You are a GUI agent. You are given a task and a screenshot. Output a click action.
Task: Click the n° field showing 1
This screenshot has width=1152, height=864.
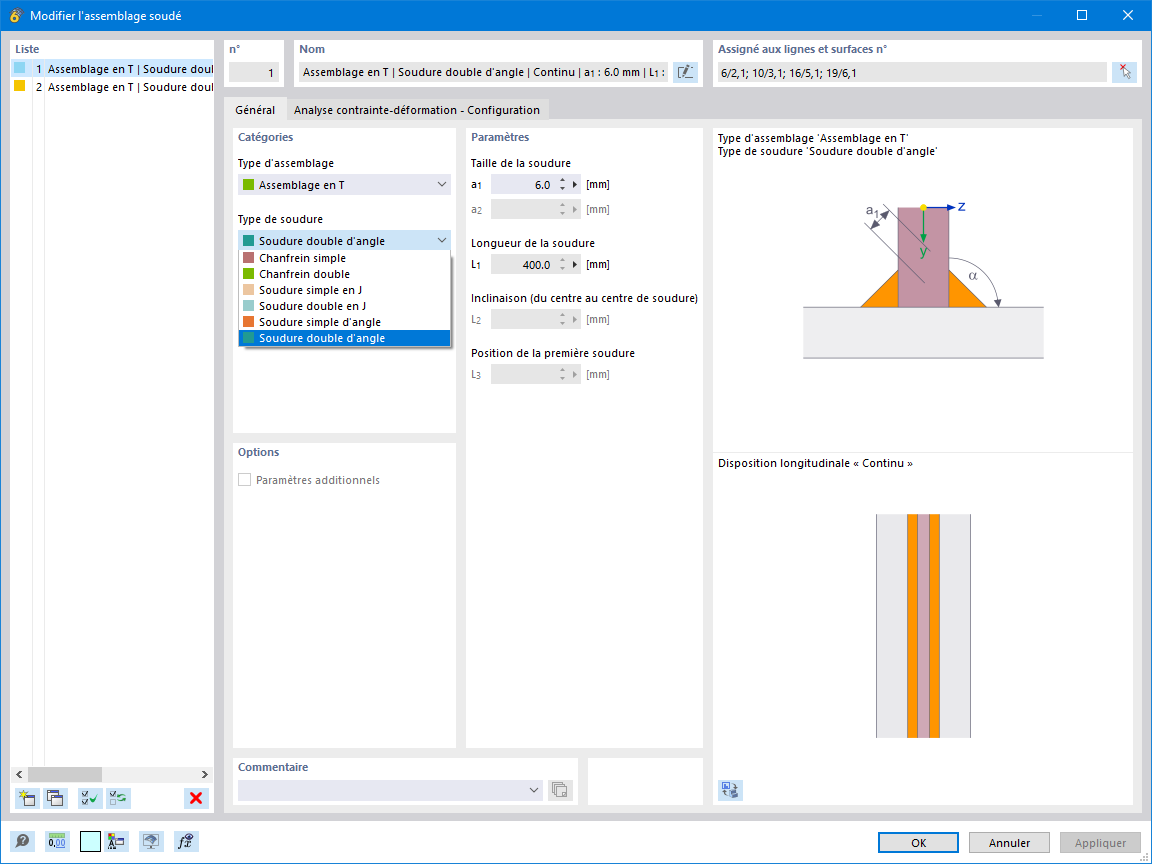point(253,72)
